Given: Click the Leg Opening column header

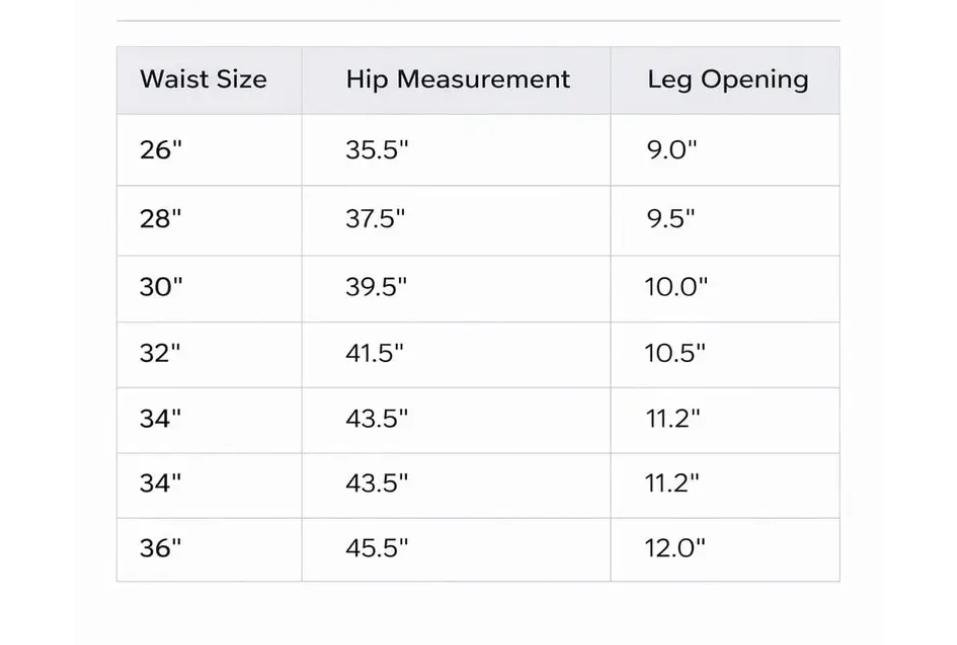Looking at the screenshot, I should click(x=725, y=80).
